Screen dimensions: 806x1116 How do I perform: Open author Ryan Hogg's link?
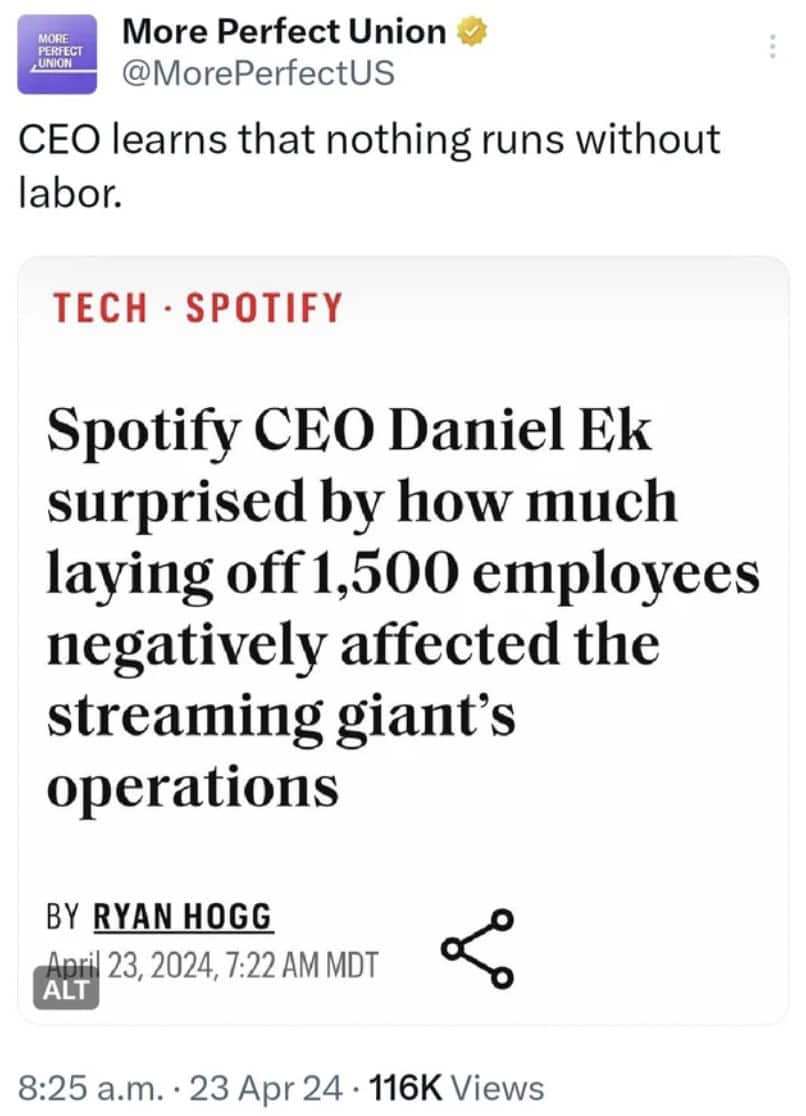[x=183, y=917]
